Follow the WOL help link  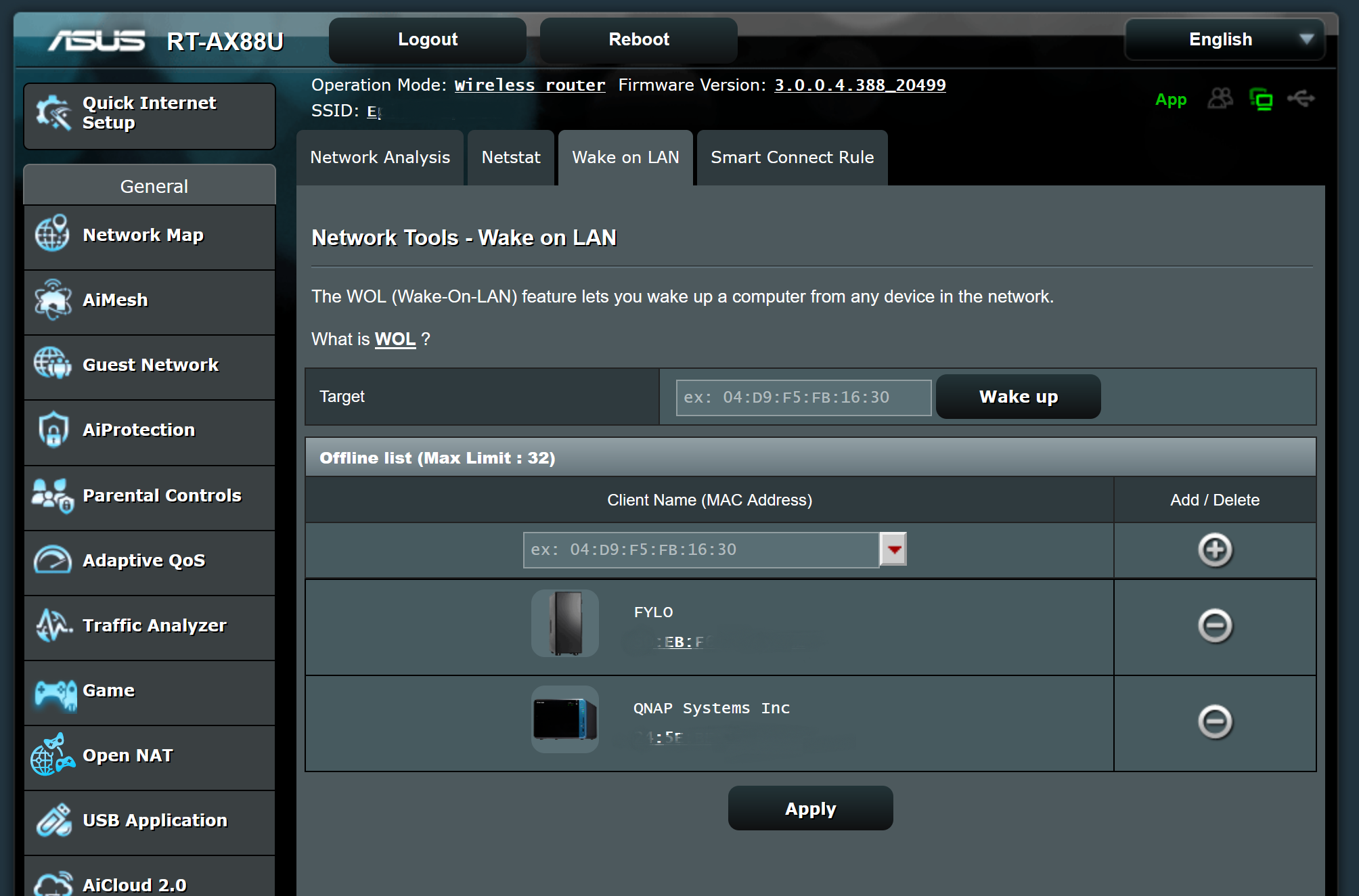(x=395, y=339)
